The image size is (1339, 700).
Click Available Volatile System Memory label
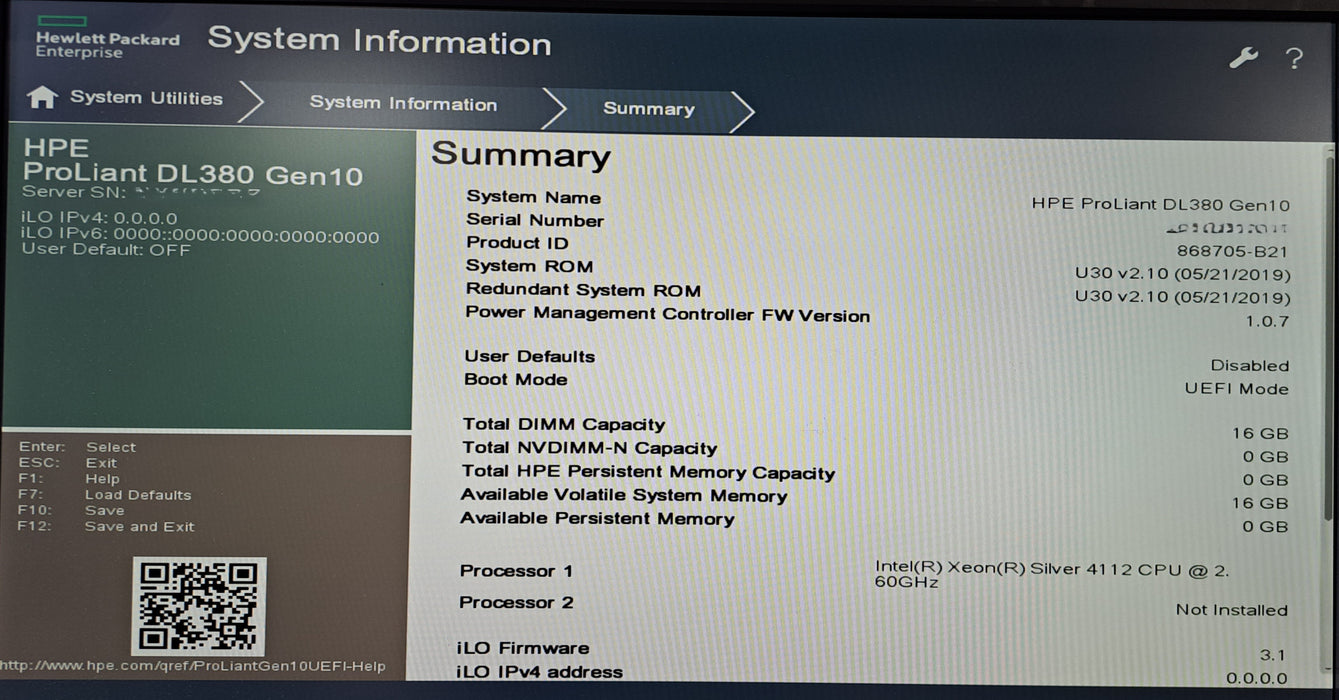(623, 495)
